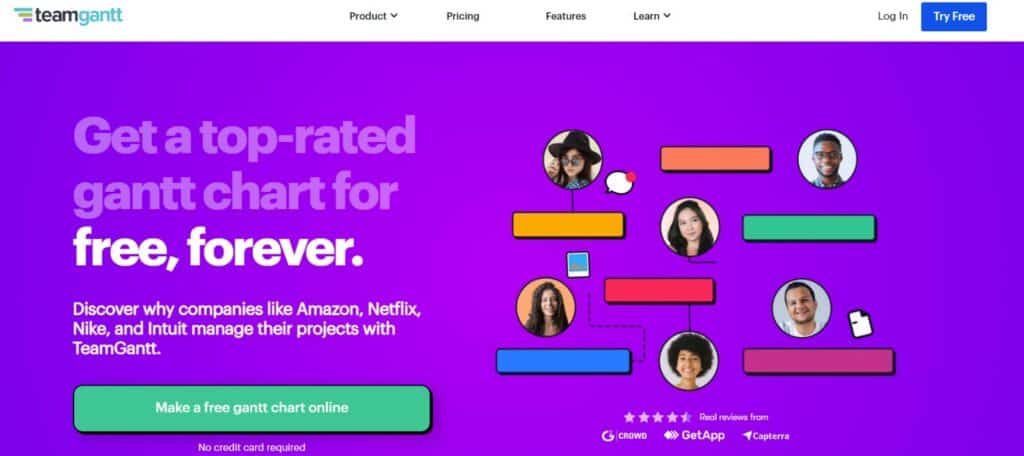Viewport: 1024px width, 456px height.
Task: Click the Log In link
Action: click(x=893, y=16)
